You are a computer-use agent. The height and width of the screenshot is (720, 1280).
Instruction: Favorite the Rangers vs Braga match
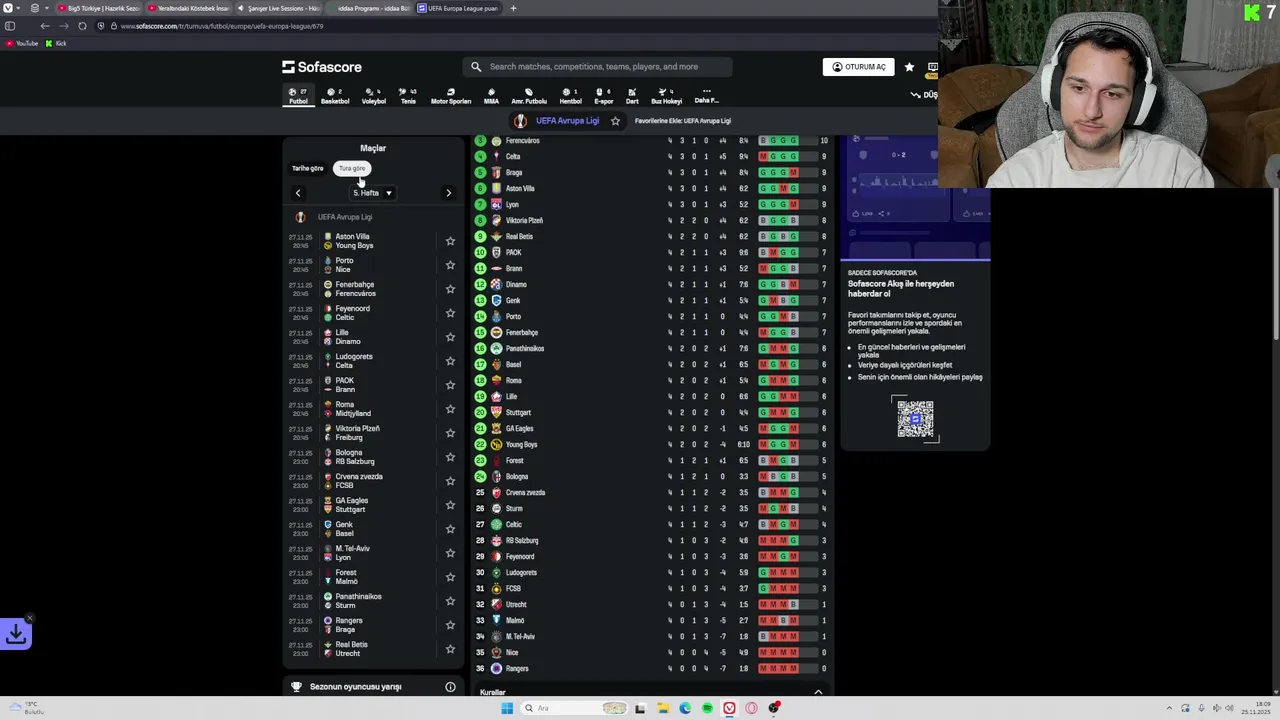click(x=450, y=625)
